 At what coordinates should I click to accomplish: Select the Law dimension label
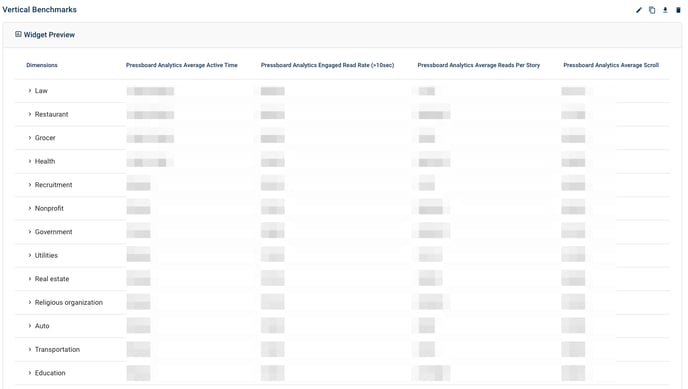(41, 91)
